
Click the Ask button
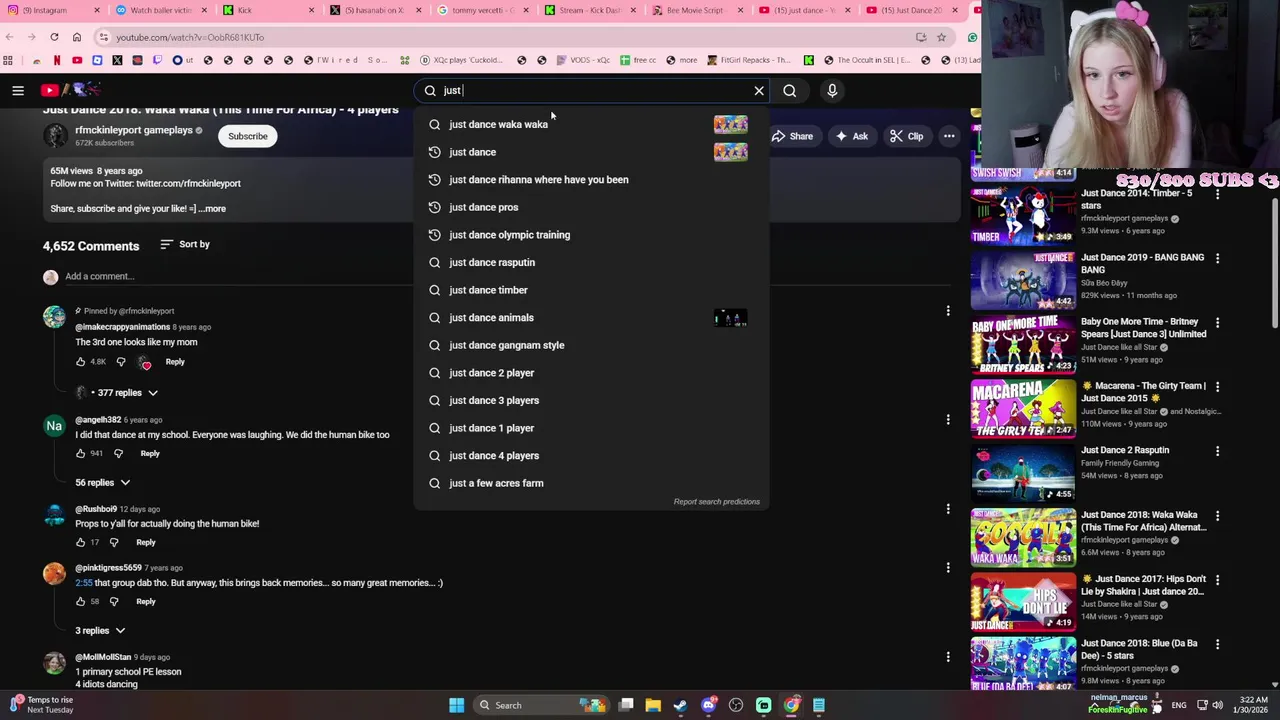851,136
